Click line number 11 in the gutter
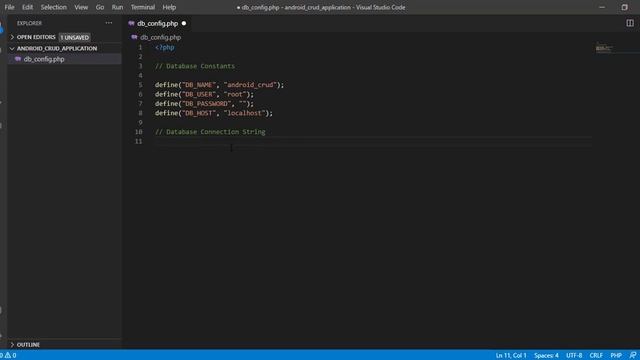 138,141
